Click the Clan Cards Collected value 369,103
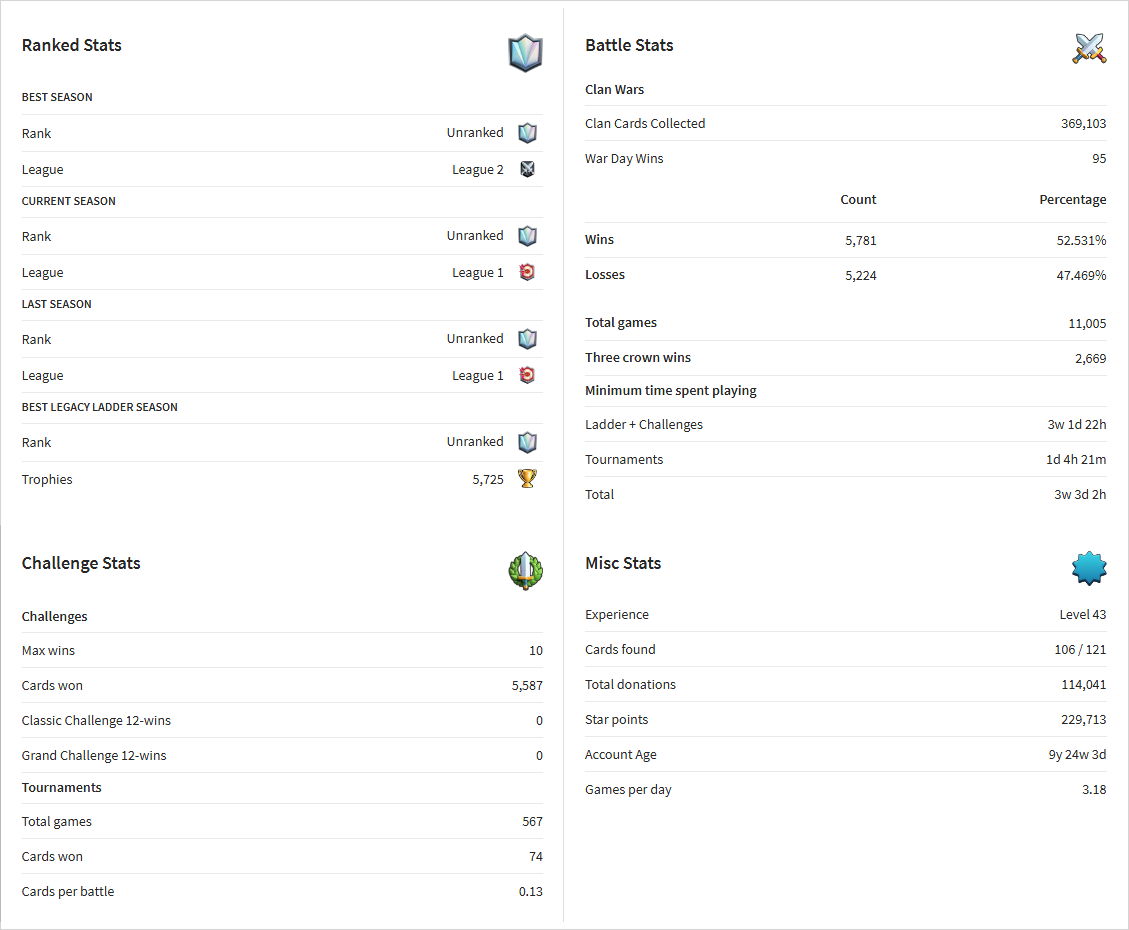 click(1083, 124)
